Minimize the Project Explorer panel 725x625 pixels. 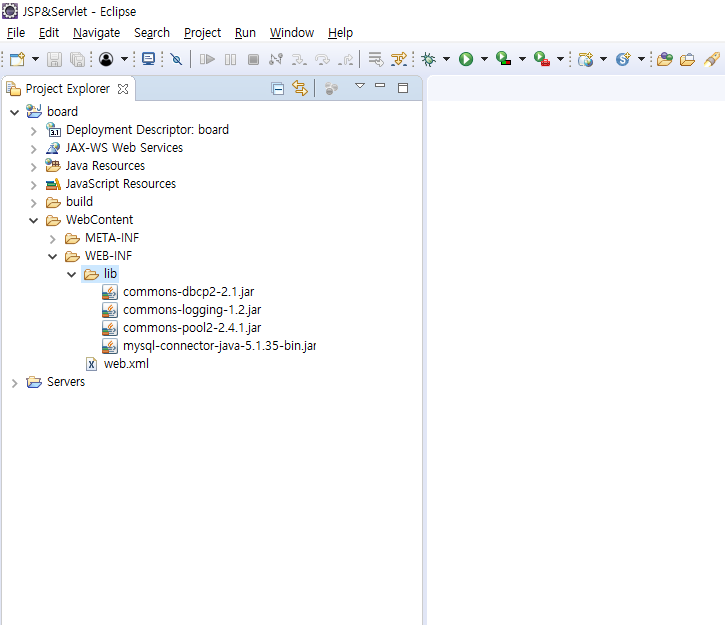click(x=380, y=86)
